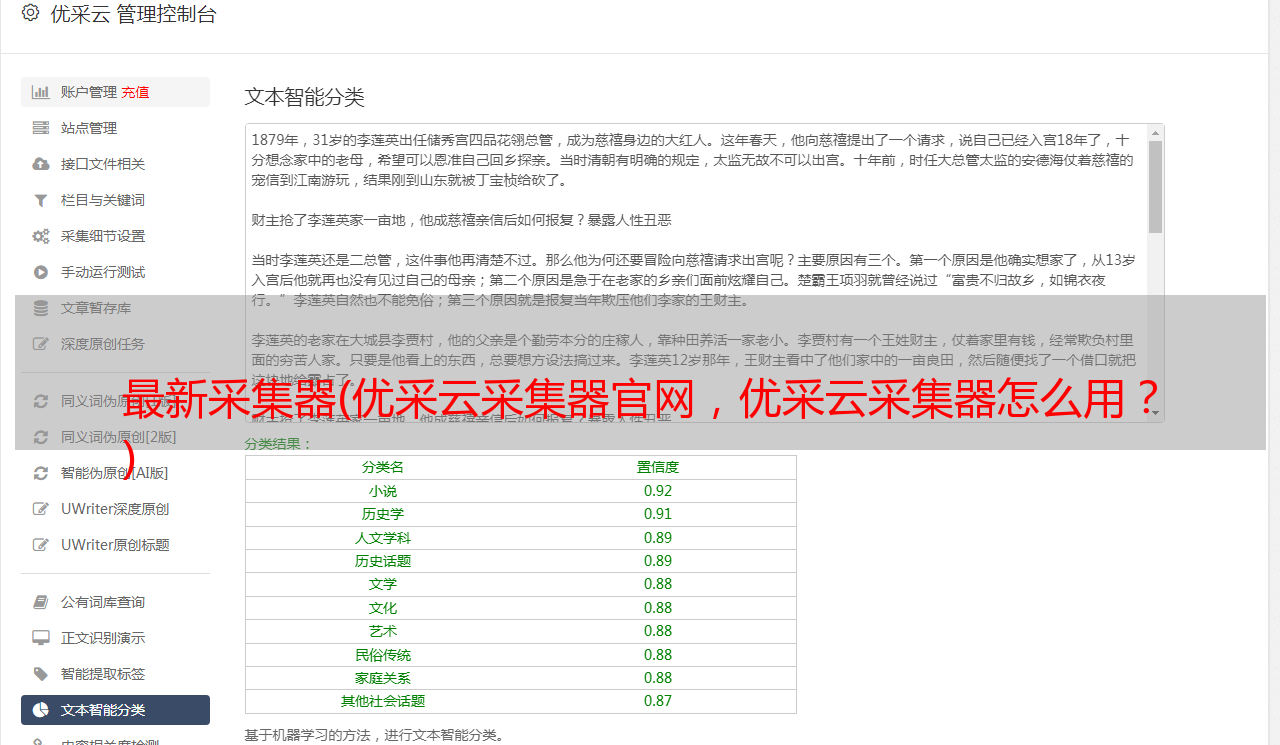Viewport: 1280px width, 745px height.
Task: Open the 充值 recharge link
Action: 136,92
